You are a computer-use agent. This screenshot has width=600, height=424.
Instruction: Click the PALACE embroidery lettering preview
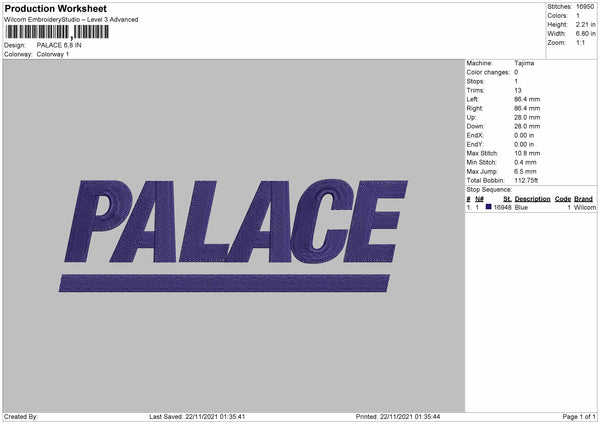(x=236, y=221)
